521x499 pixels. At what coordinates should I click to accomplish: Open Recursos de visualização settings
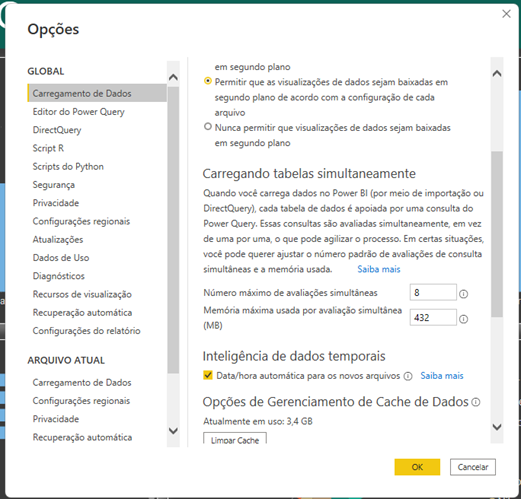click(x=82, y=294)
